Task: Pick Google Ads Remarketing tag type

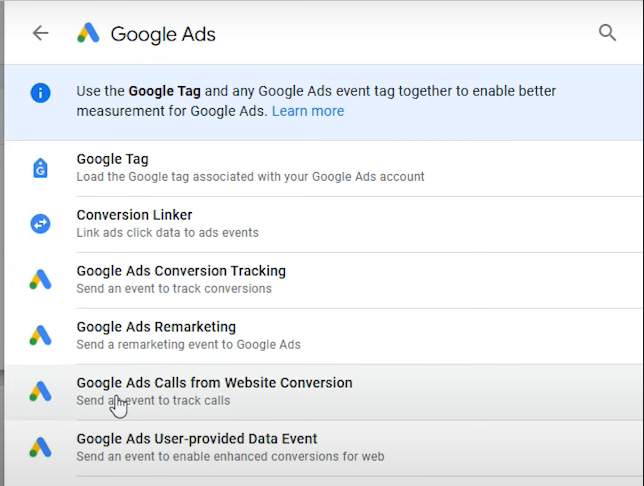Action: (x=324, y=336)
